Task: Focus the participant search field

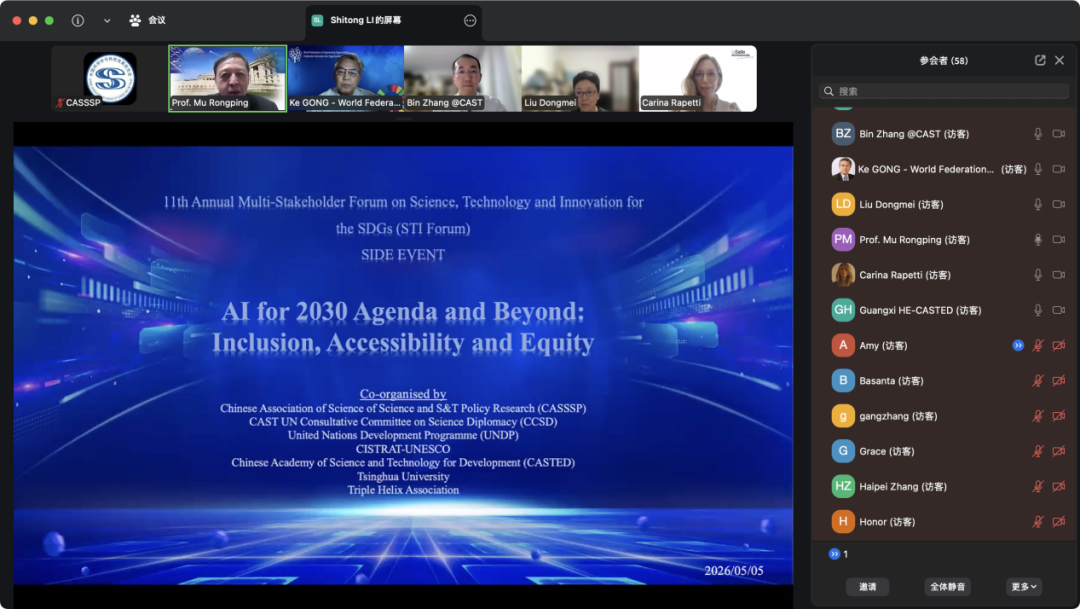Action: pos(944,91)
